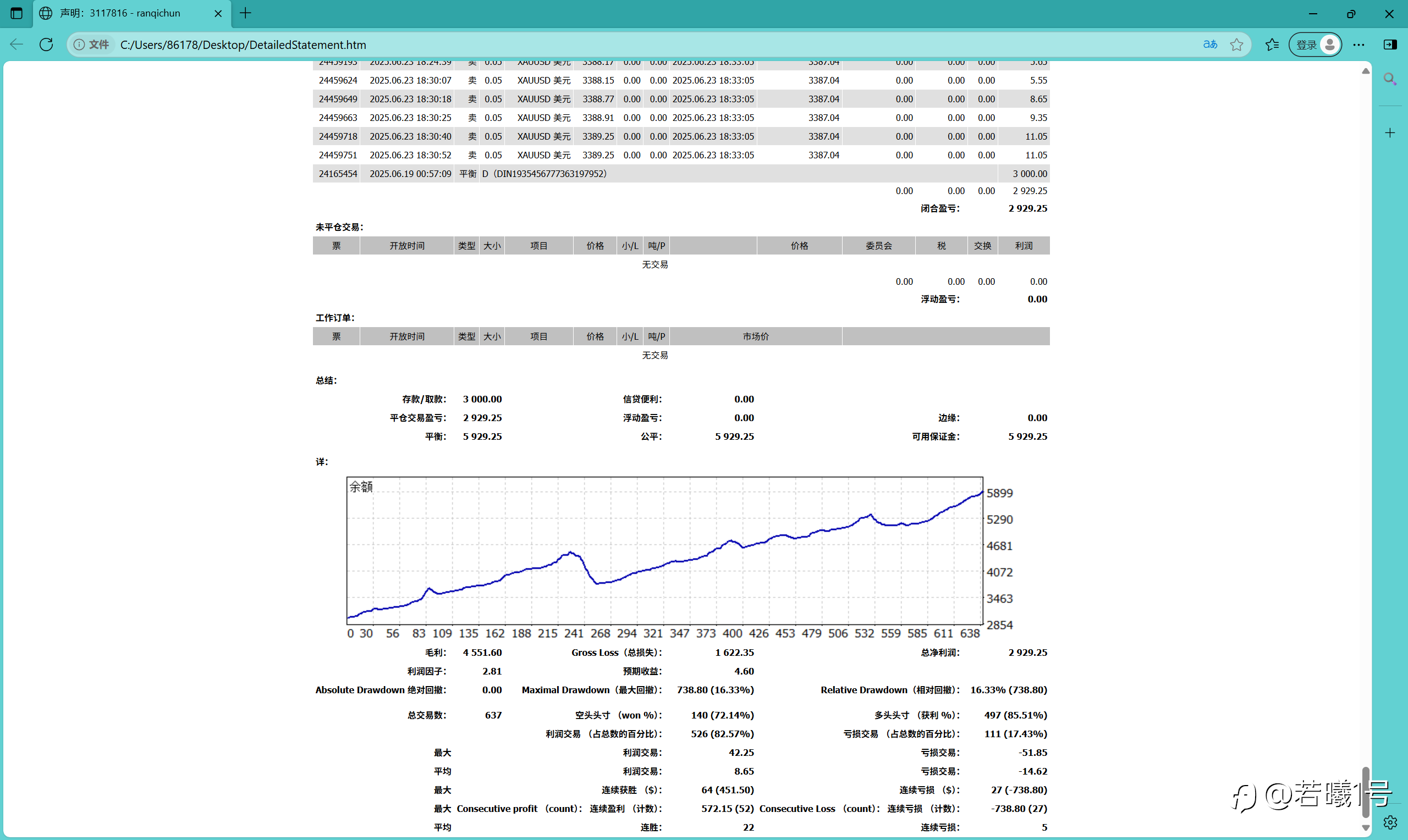The image size is (1408, 840).
Task: Open the favorites list icon
Action: coord(1272,44)
